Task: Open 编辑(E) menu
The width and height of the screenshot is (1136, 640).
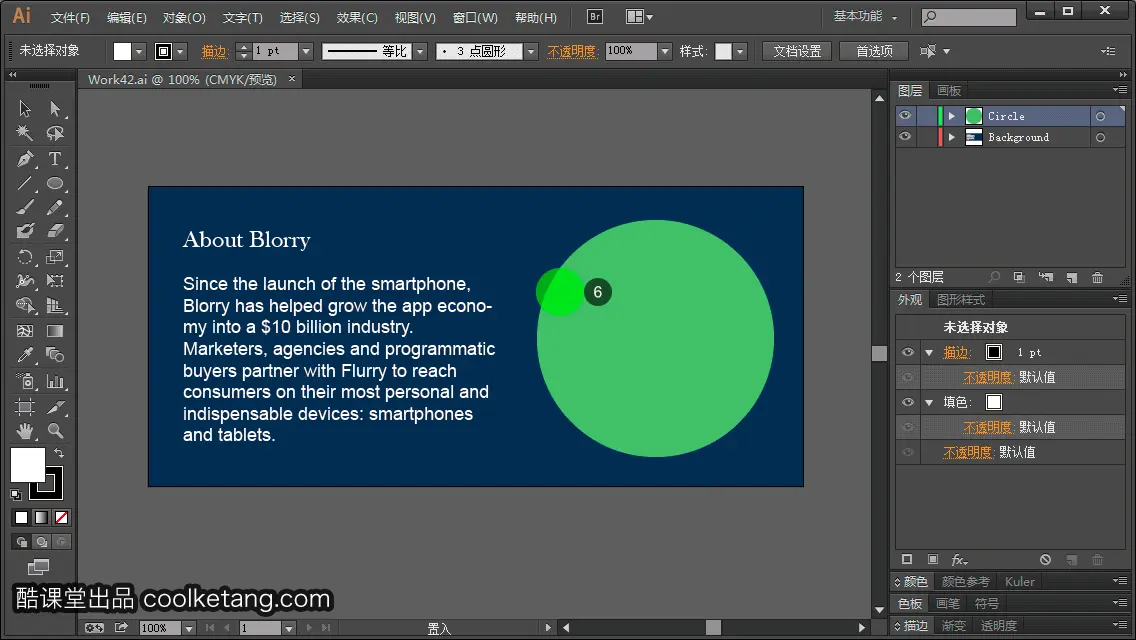Action: (127, 17)
